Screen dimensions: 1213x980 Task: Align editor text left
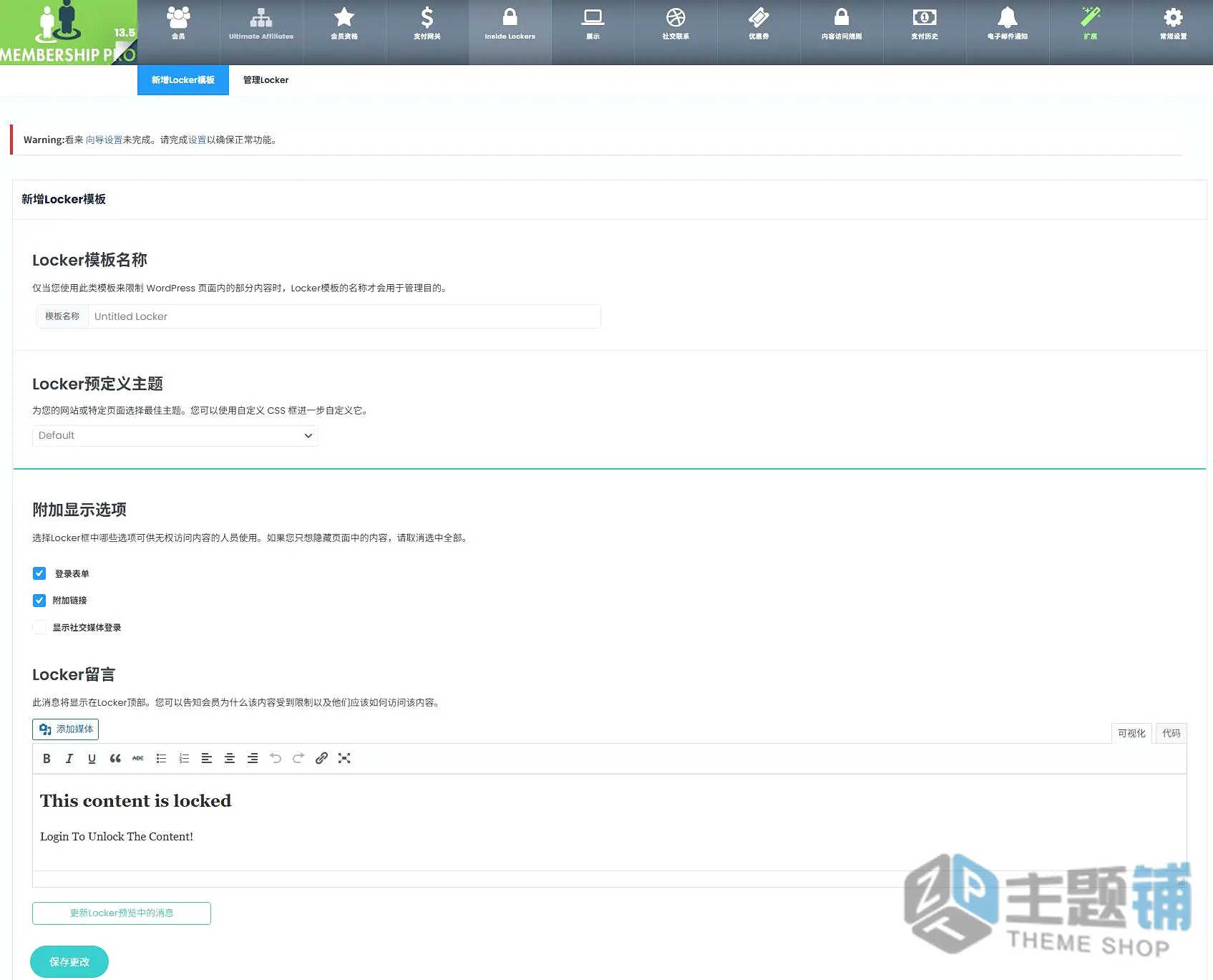(x=207, y=759)
